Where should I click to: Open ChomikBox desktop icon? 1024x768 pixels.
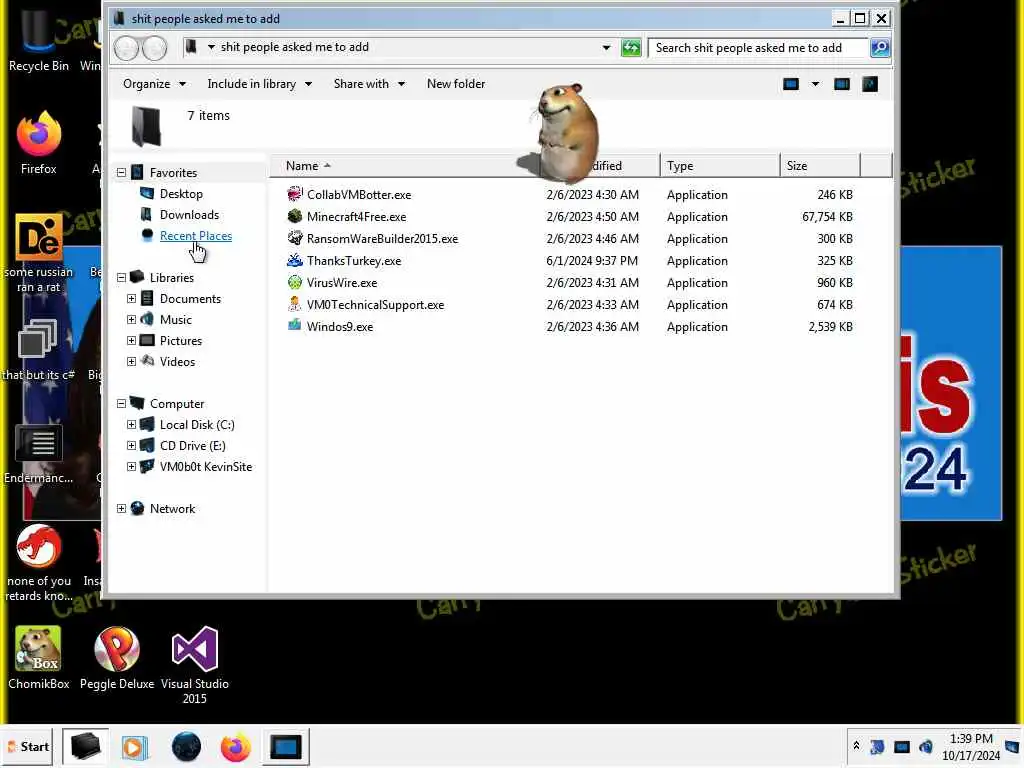point(39,658)
